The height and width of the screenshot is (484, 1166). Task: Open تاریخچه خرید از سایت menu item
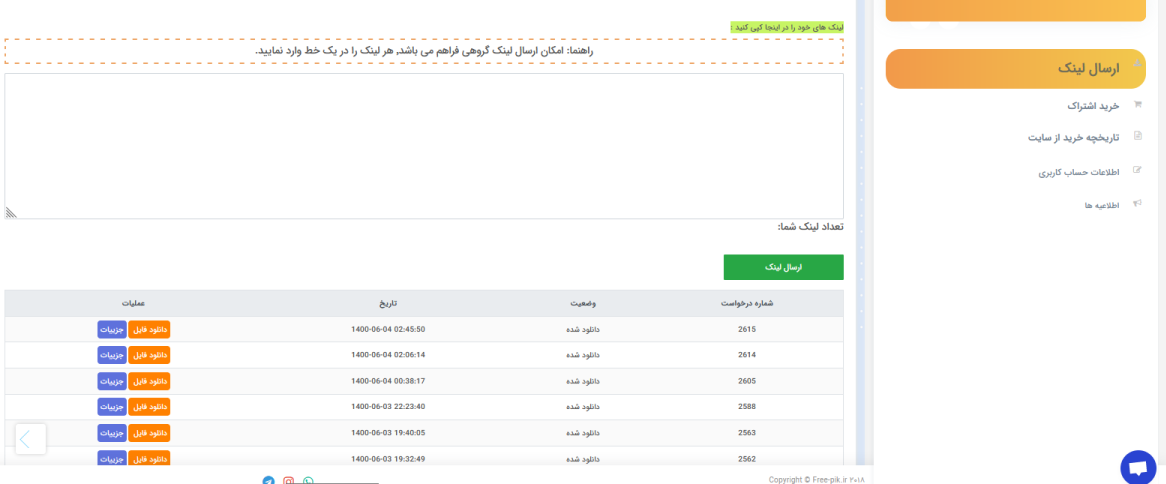[1074, 138]
